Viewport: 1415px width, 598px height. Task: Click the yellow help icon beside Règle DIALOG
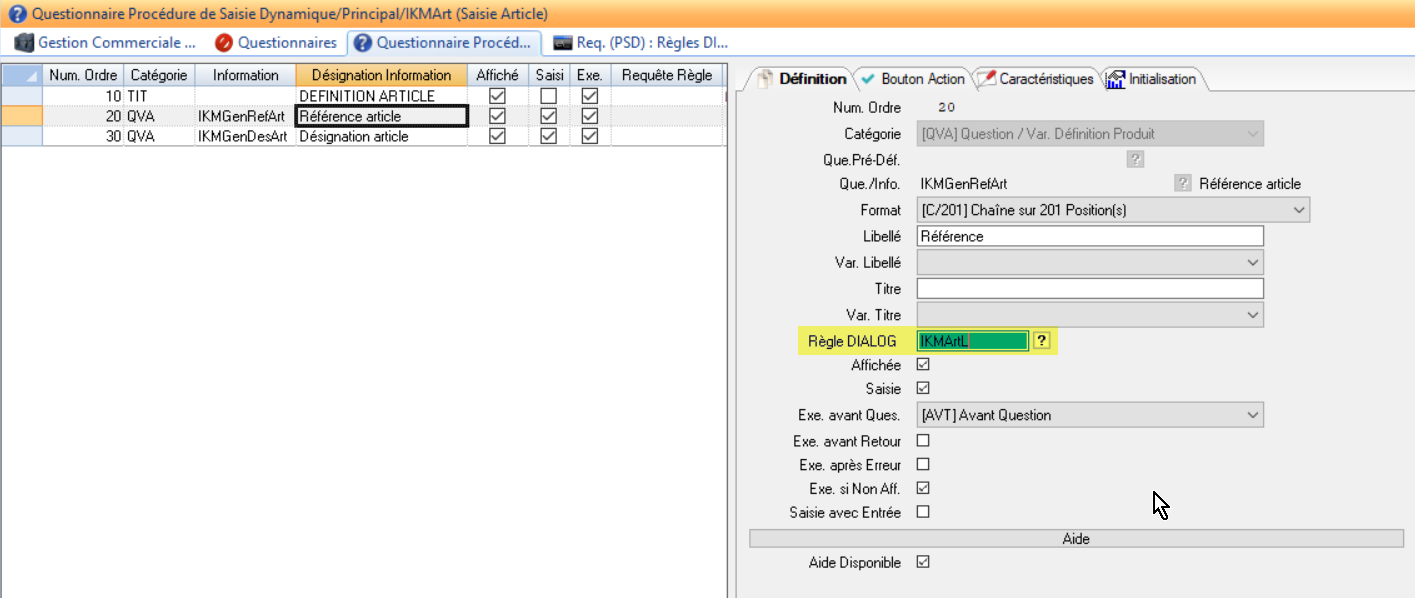pos(1041,341)
